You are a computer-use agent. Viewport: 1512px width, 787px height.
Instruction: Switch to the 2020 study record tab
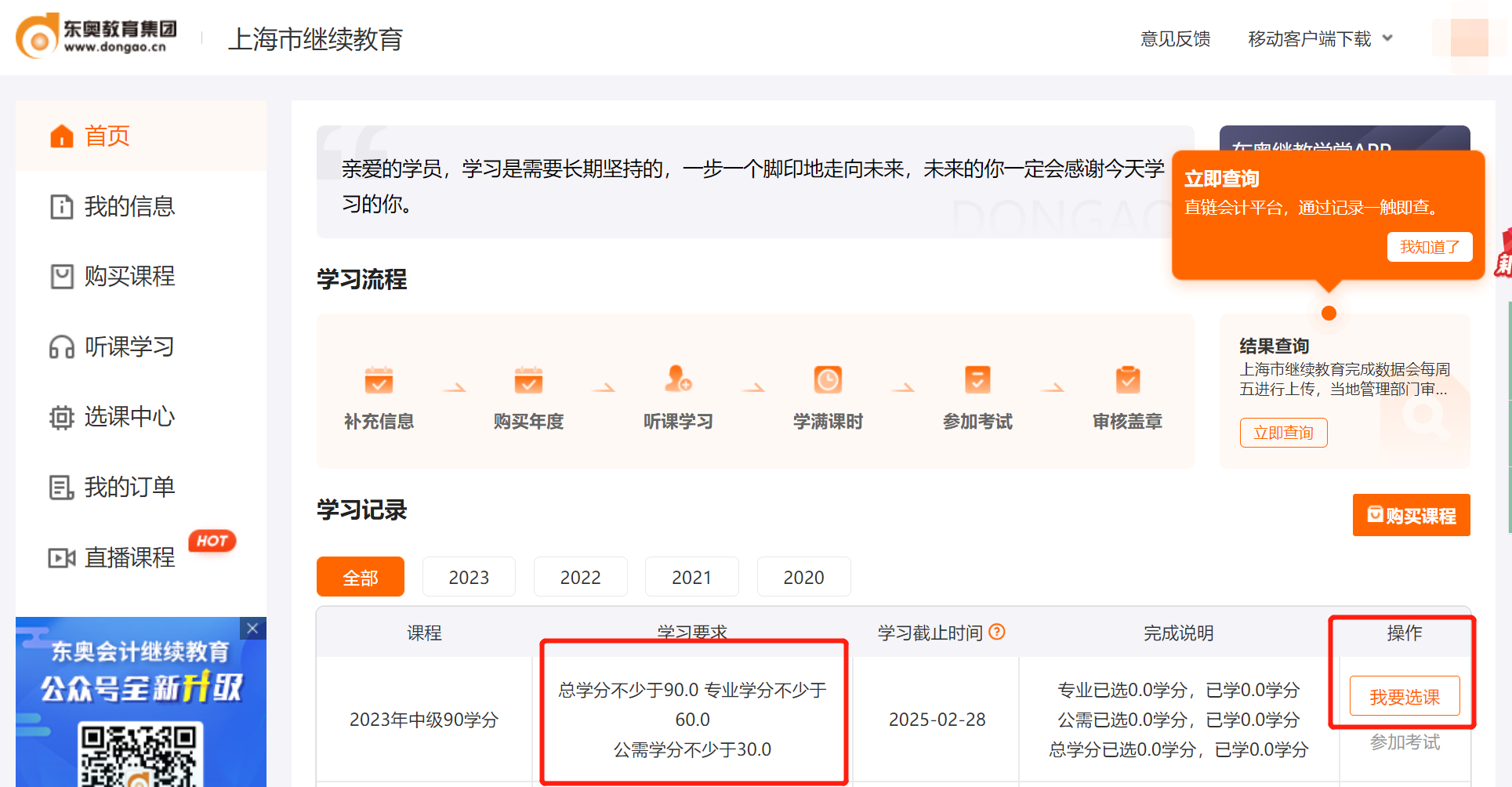[803, 576]
